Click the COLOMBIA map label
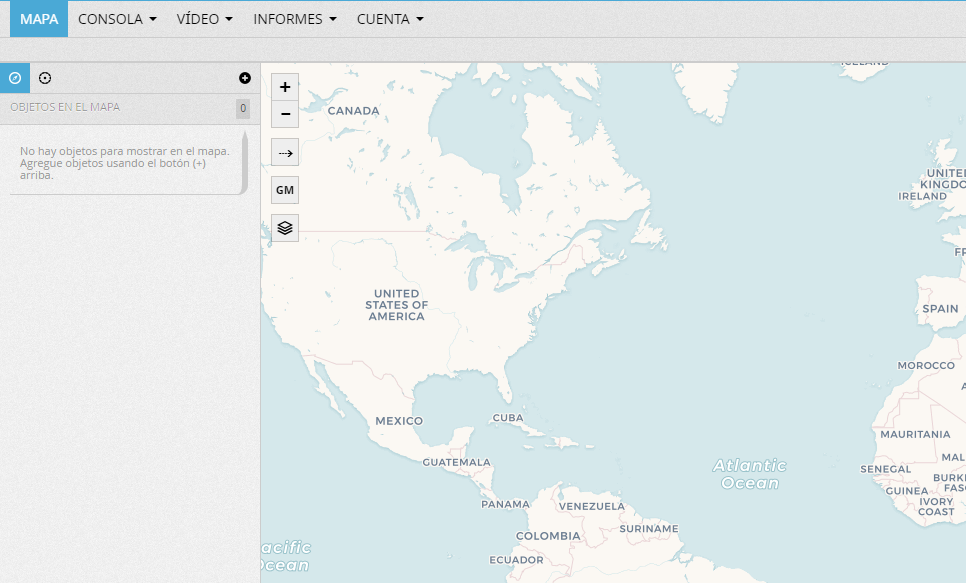Screen dimensions: 966x583 tap(548, 536)
